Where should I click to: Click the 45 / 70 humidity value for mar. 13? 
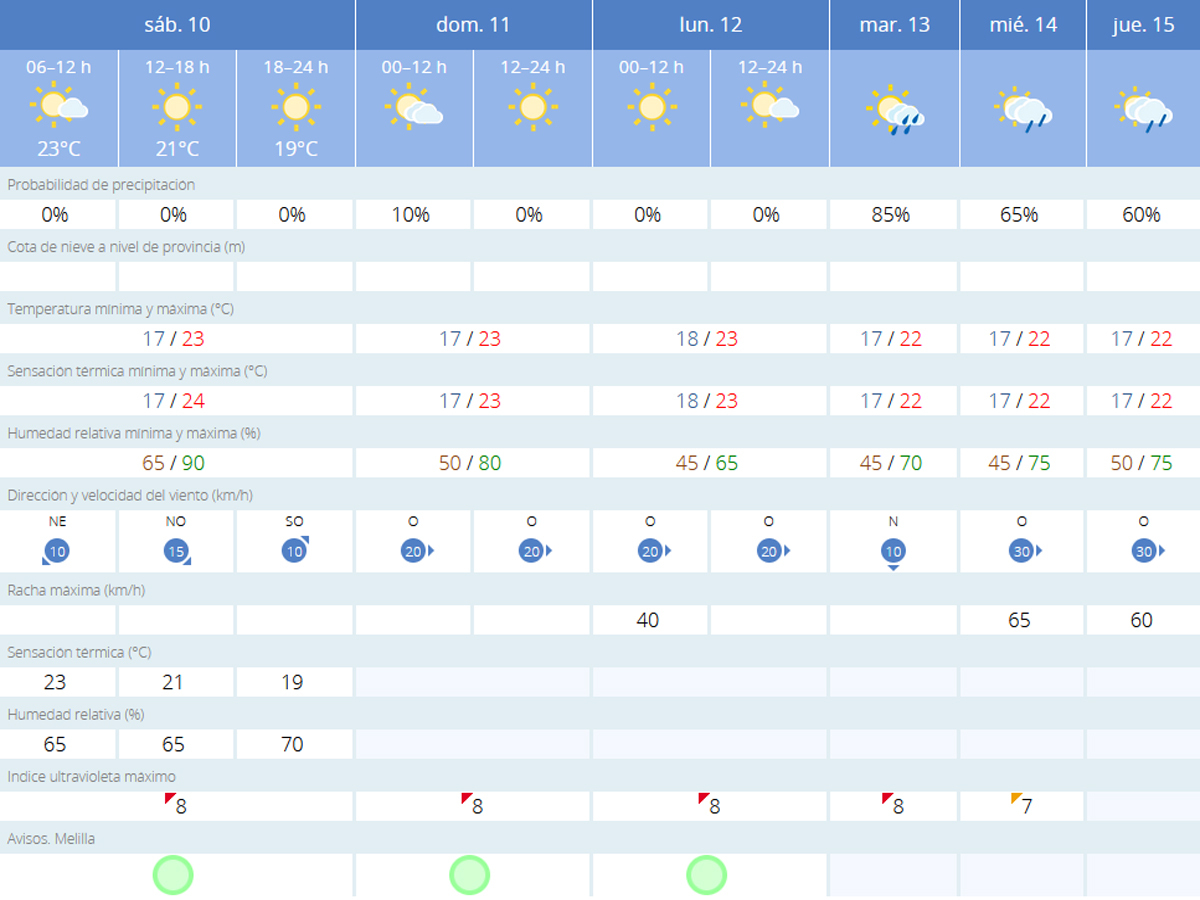[891, 463]
